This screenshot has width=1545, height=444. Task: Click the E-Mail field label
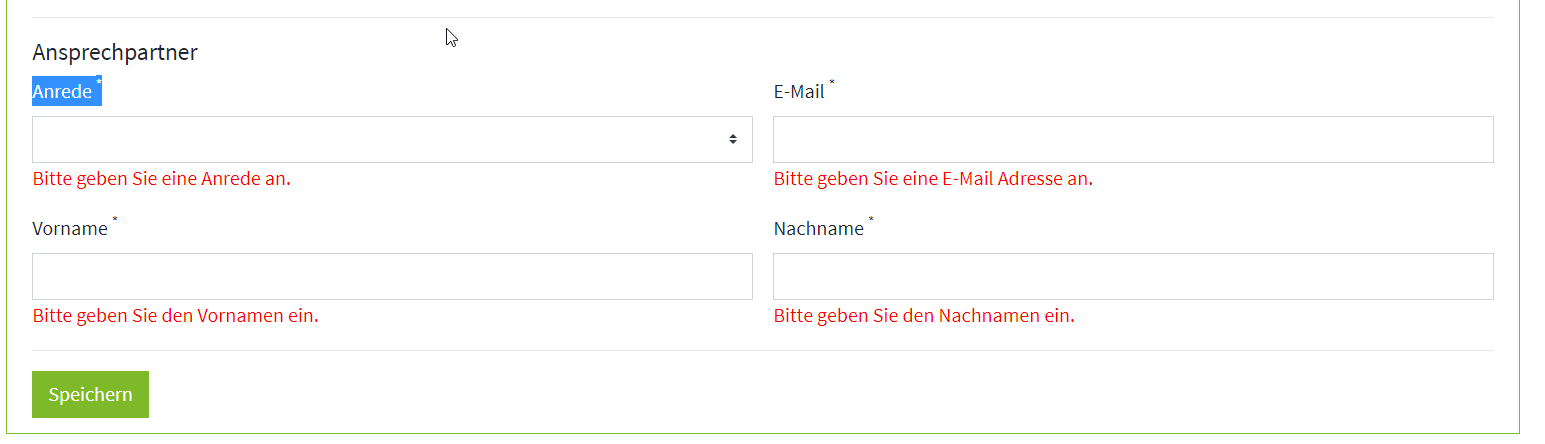pos(799,92)
